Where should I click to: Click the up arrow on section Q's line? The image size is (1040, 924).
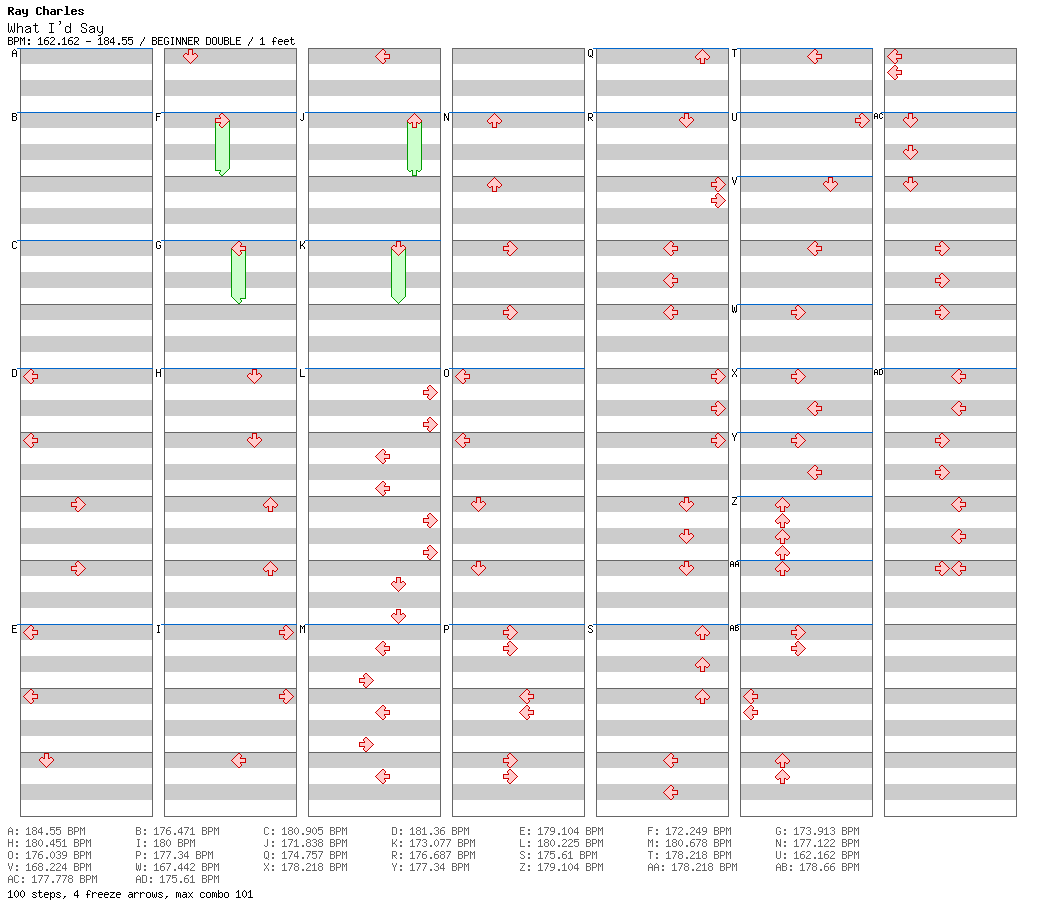pos(703,57)
